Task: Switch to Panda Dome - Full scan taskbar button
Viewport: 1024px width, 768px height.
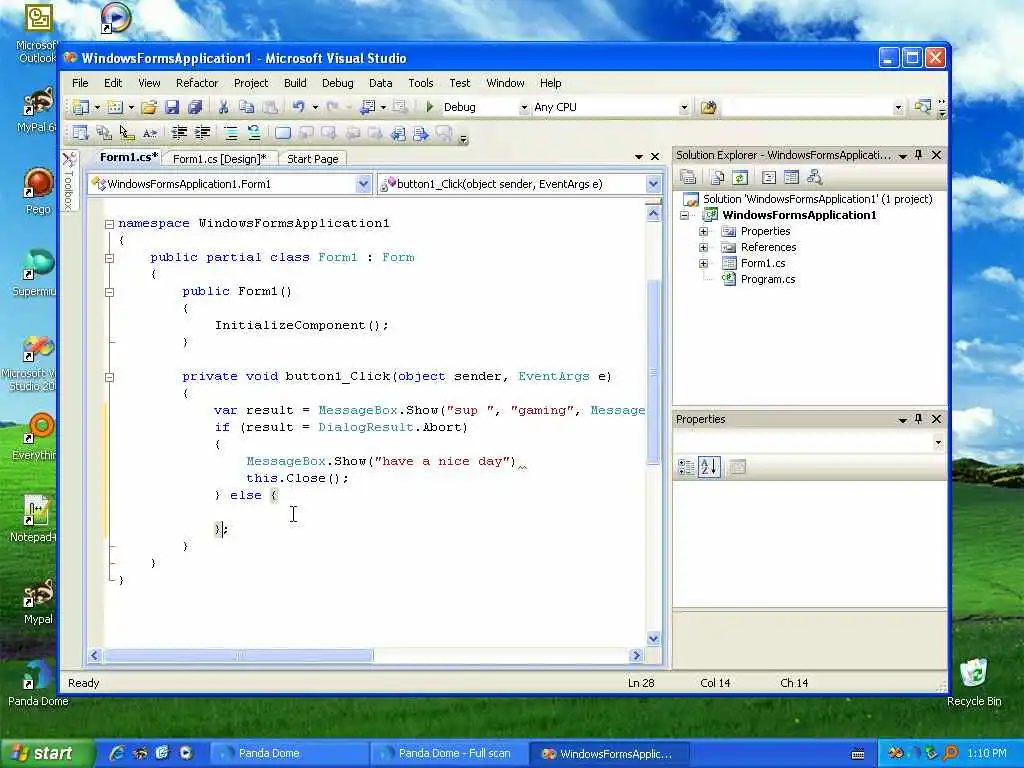Action: tap(449, 754)
